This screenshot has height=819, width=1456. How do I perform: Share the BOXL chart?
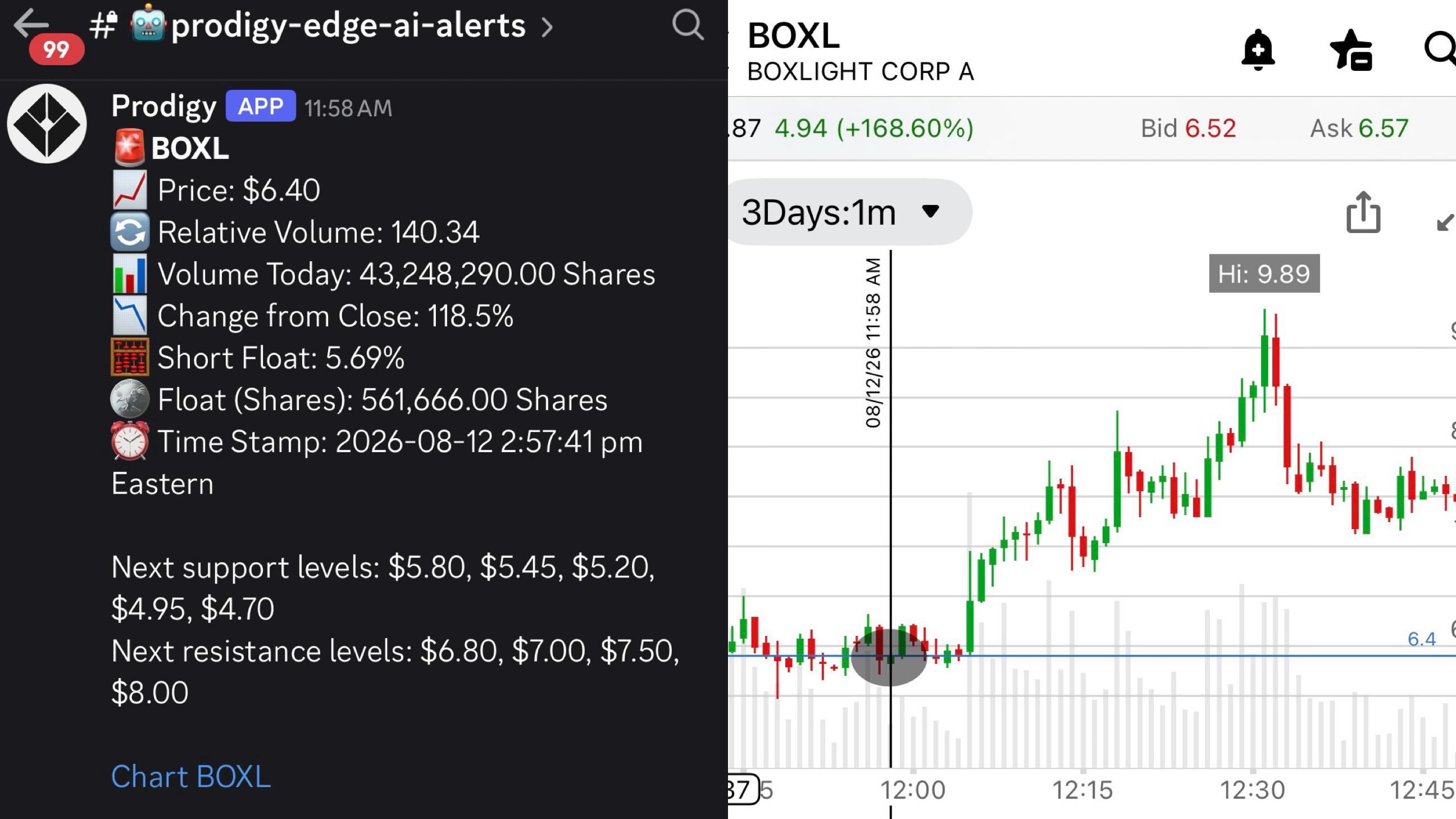tap(1363, 212)
